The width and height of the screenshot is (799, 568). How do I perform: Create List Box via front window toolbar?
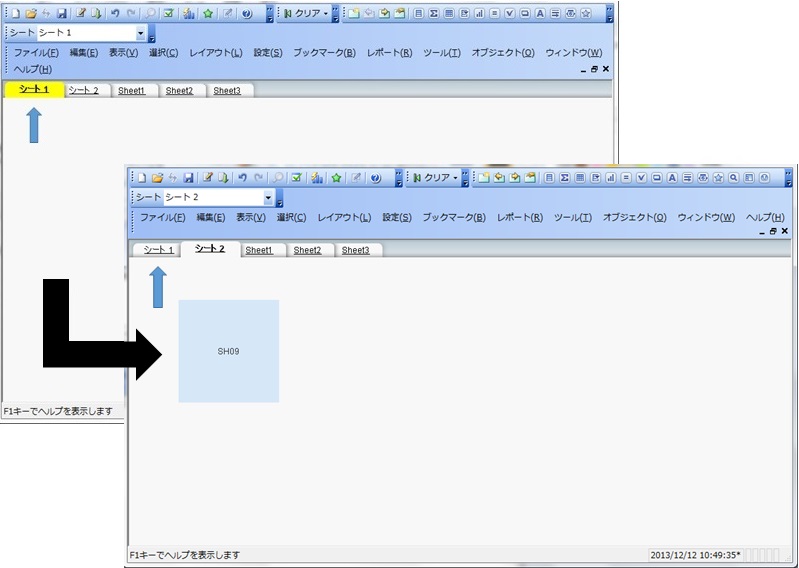pos(549,177)
